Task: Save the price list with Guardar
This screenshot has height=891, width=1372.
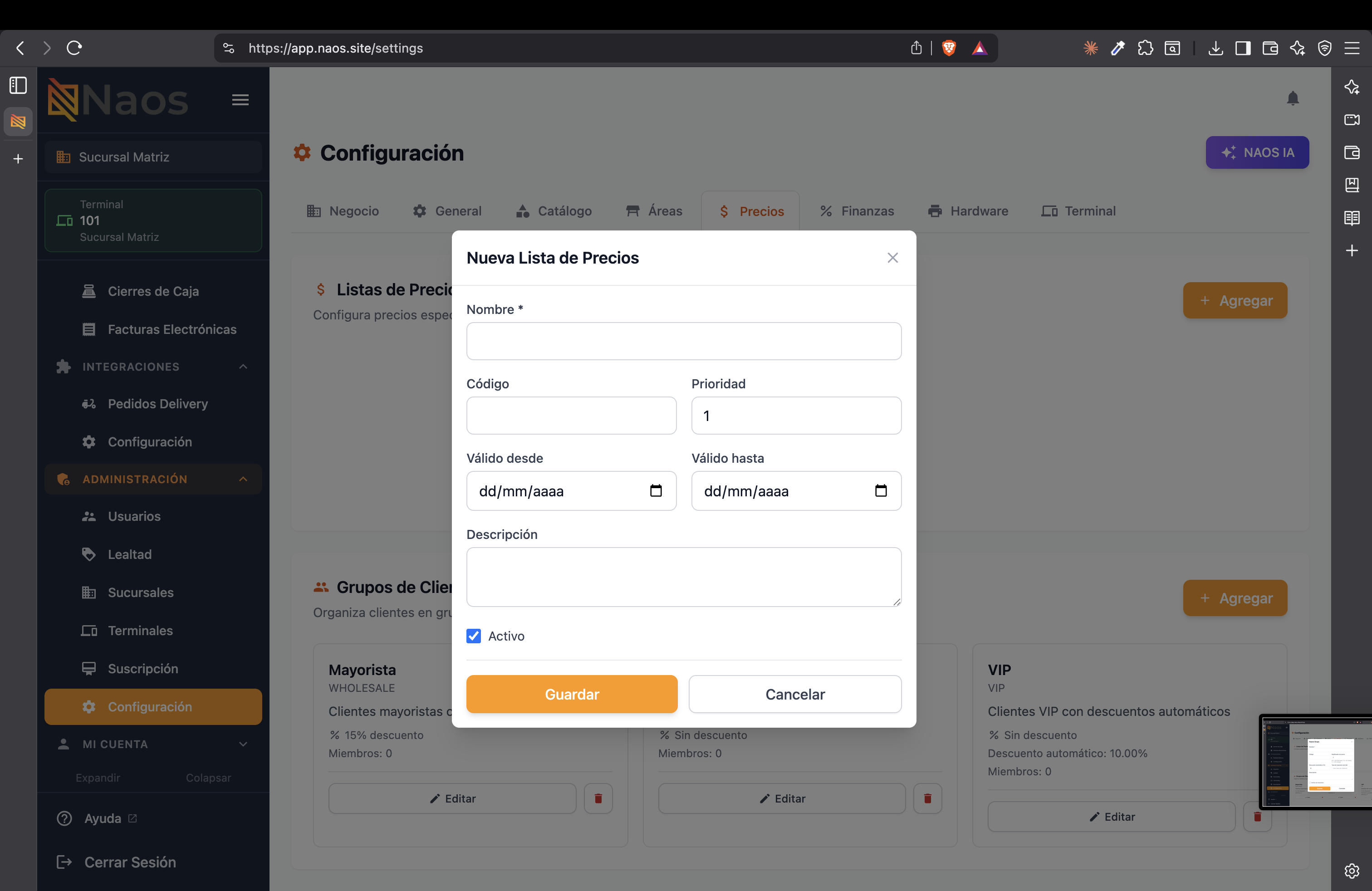Action: coord(572,694)
